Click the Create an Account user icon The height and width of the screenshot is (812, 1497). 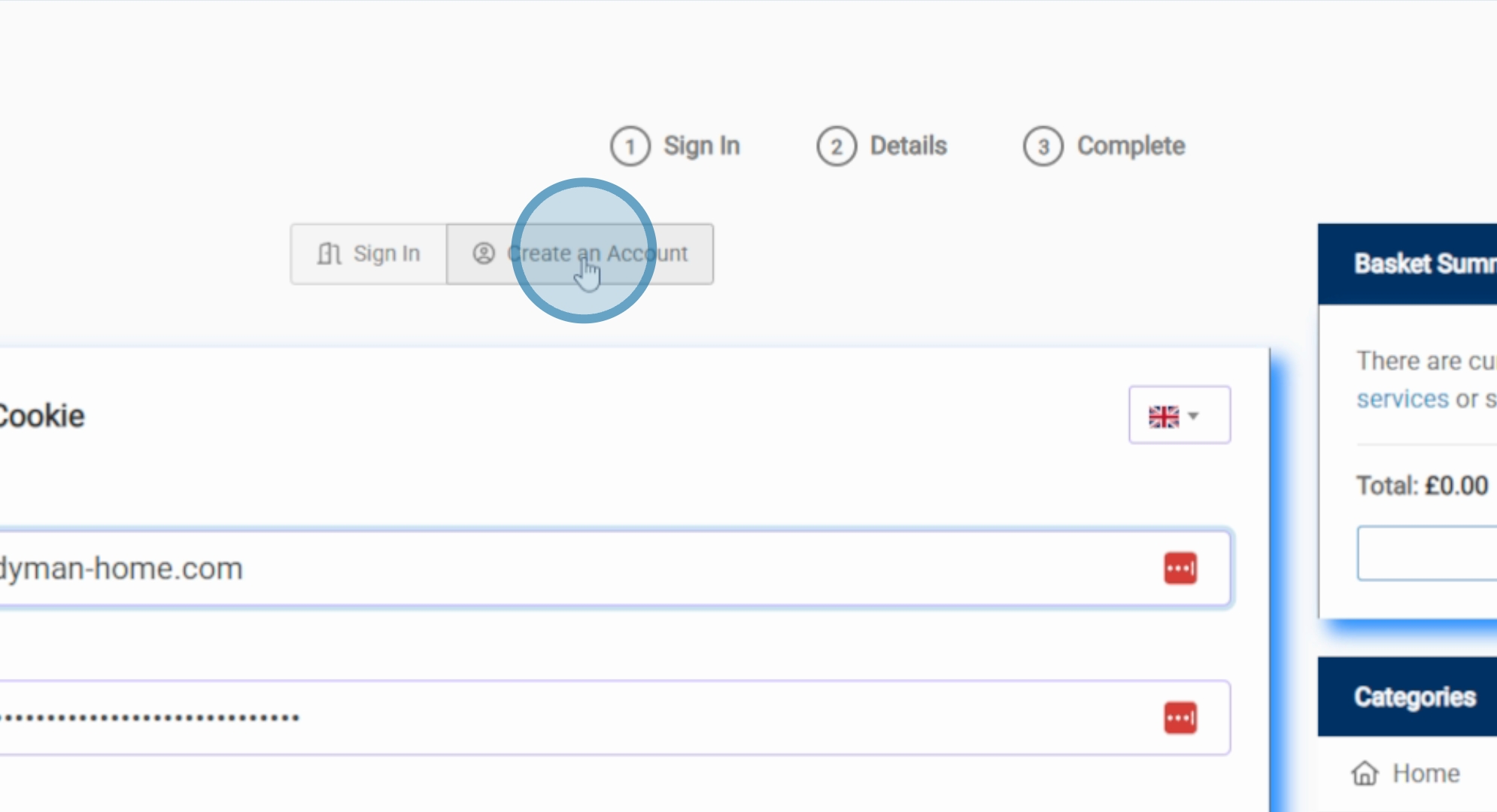(484, 254)
